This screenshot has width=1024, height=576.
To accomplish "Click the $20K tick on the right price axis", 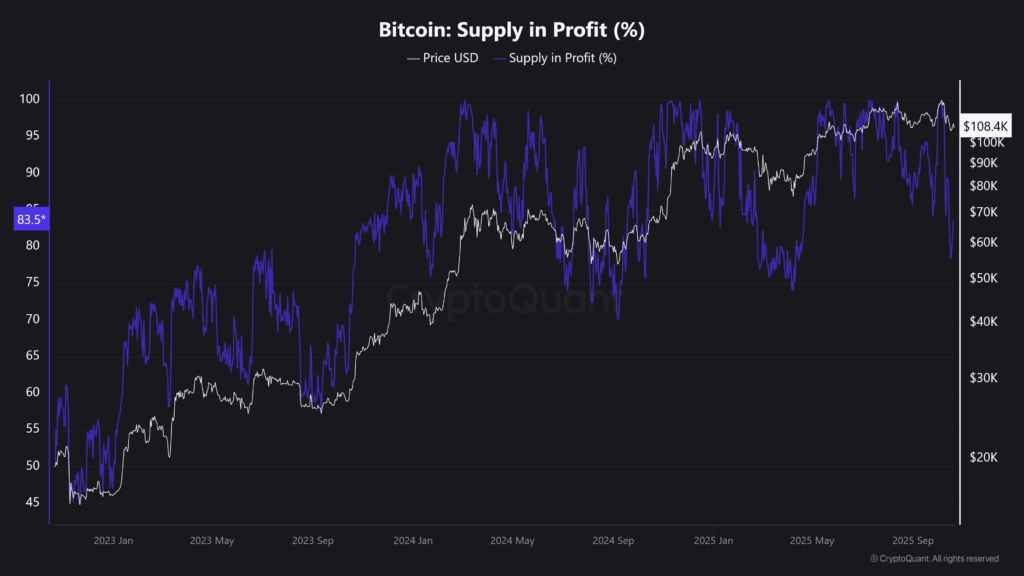I will tap(983, 457).
